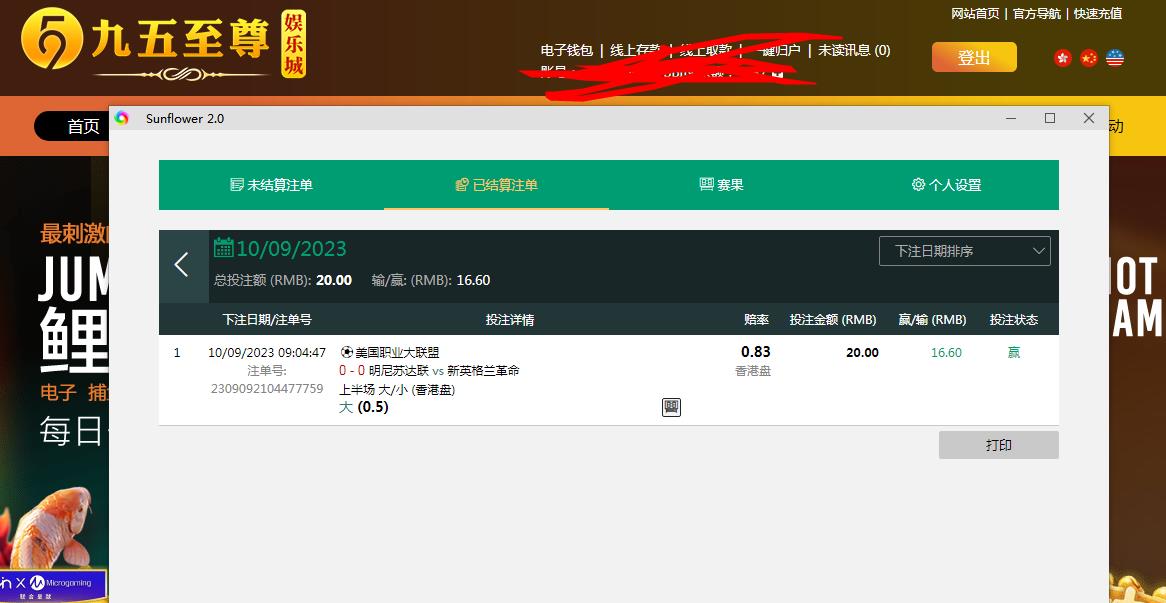Click the Microgaming logo at bottom left
Screen dimensions: 1166x603
(x=59, y=584)
